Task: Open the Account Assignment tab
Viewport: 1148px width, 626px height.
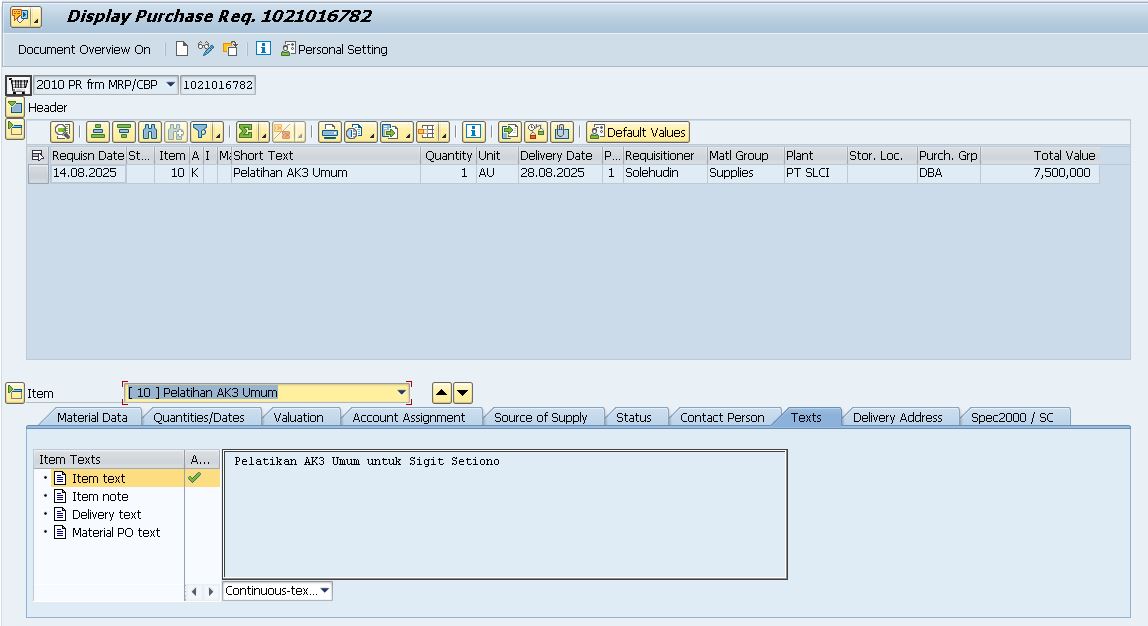Action: click(x=409, y=417)
